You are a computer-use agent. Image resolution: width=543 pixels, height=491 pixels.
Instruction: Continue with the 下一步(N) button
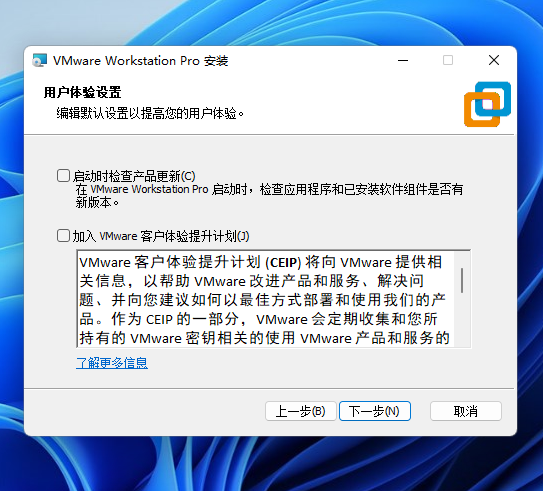coord(375,411)
